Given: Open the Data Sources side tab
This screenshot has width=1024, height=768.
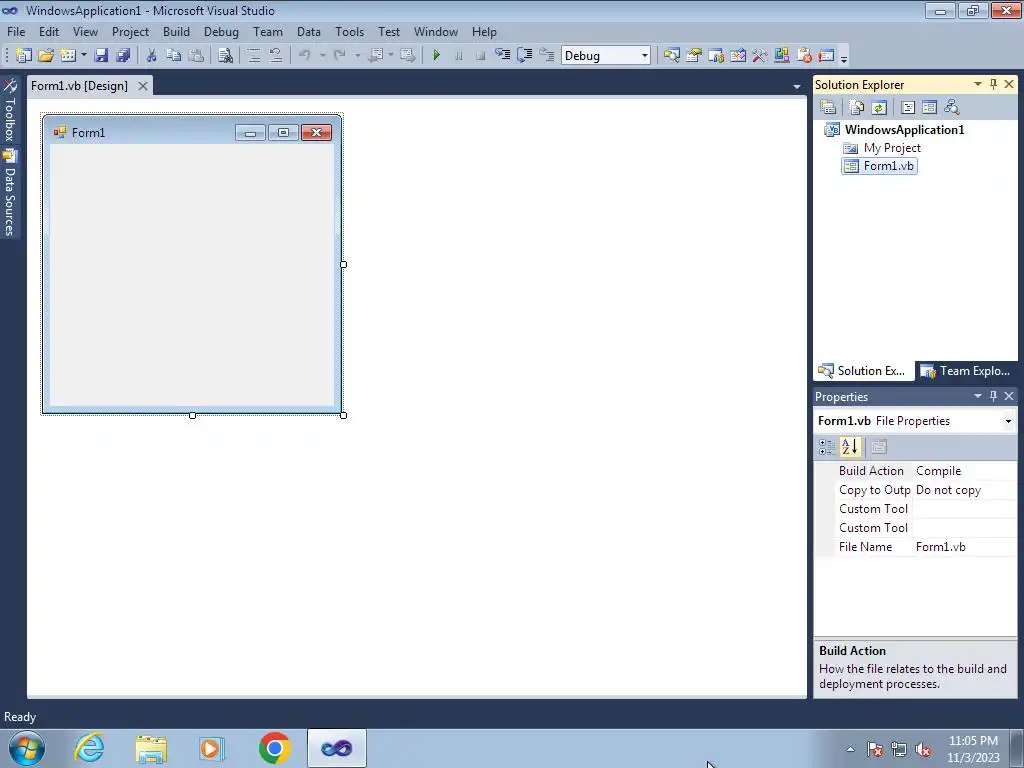Looking at the screenshot, I should (9, 193).
